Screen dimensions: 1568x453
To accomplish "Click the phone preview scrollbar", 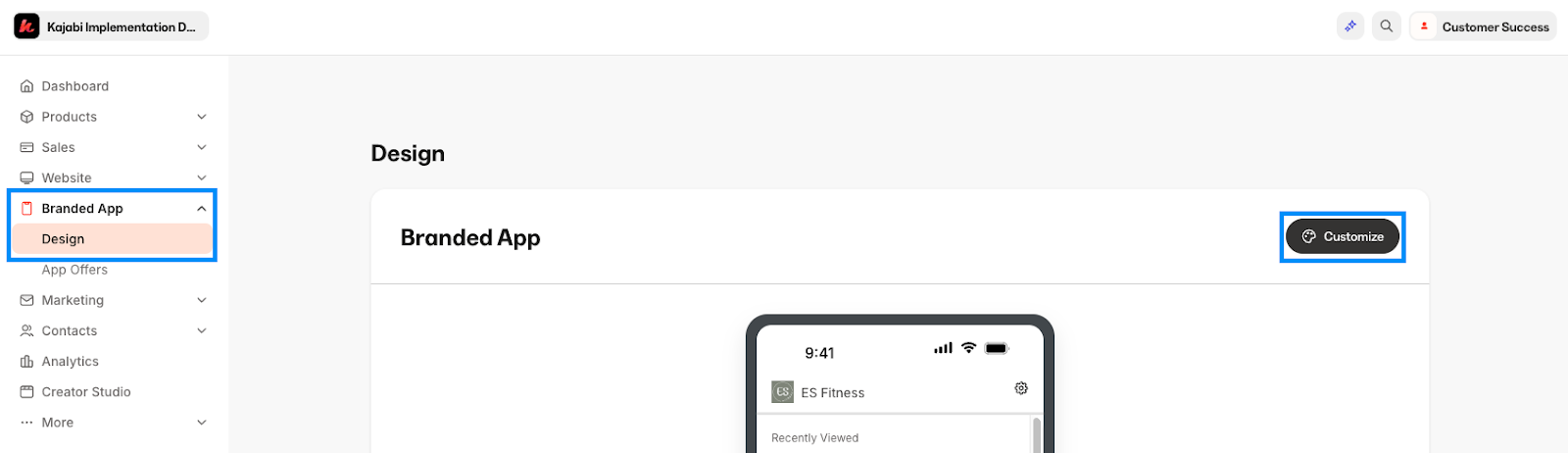I will pyautogui.click(x=1037, y=434).
